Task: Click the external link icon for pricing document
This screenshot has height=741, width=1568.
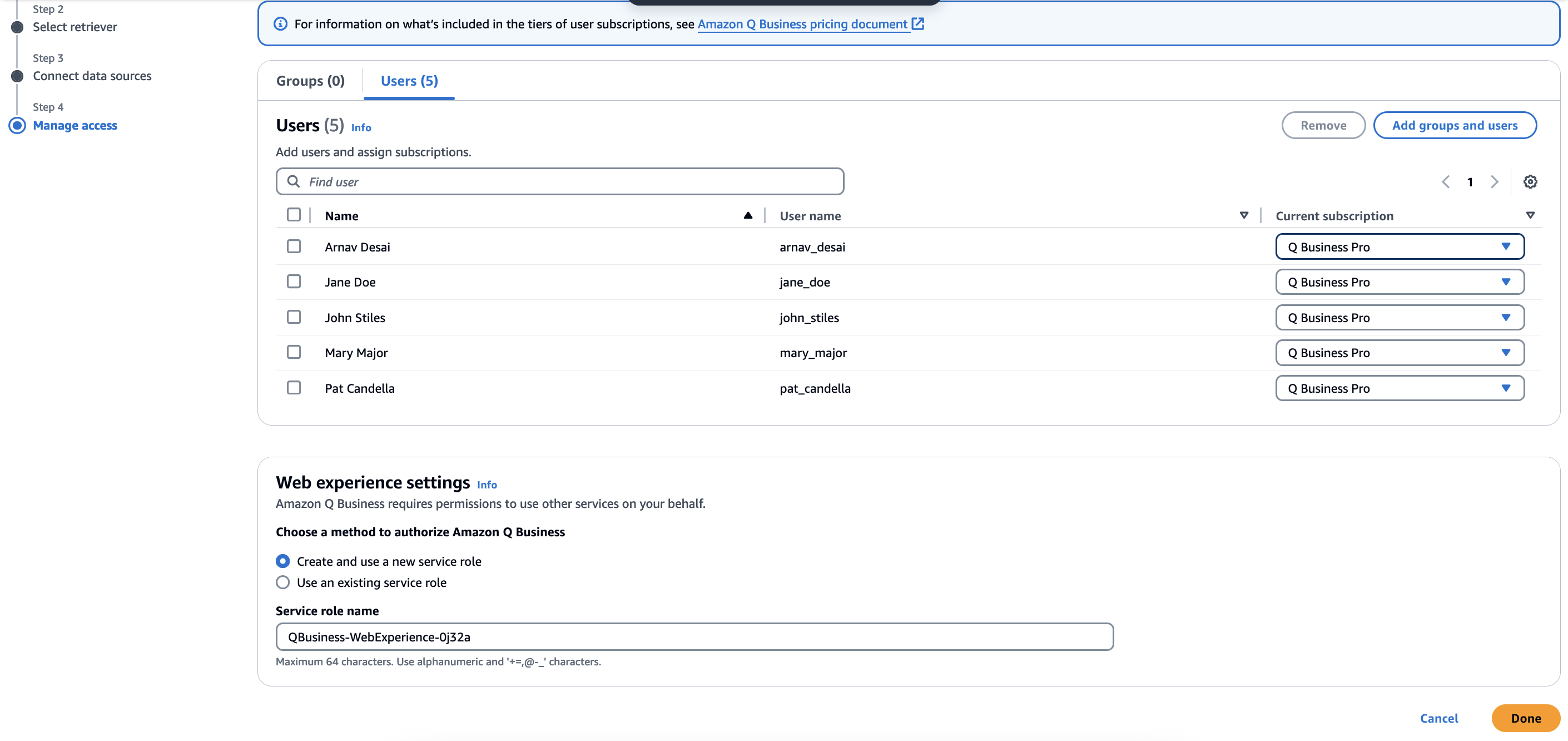Action: coord(918,24)
